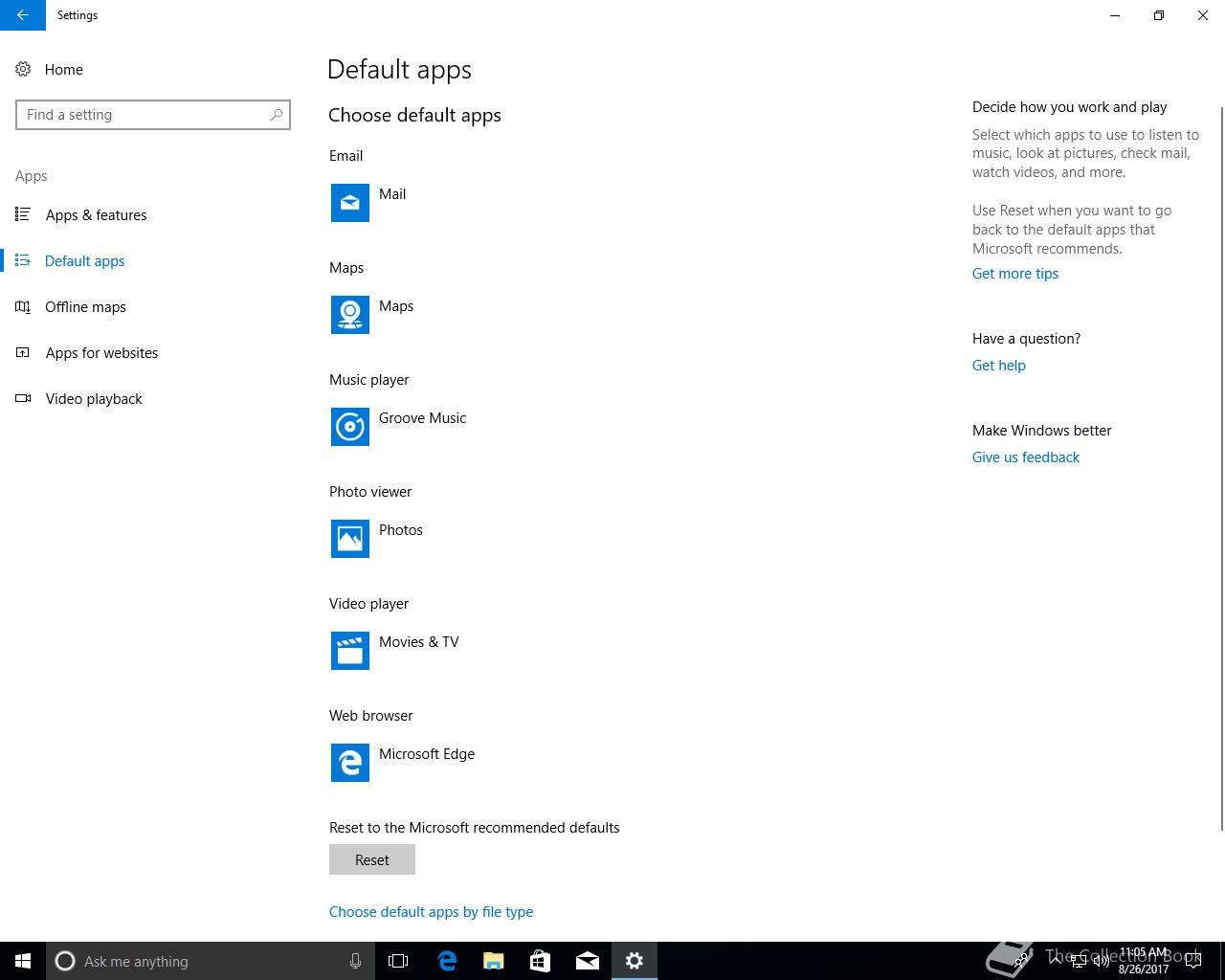Click the Cortana circle icon
Image resolution: width=1225 pixels, height=980 pixels.
[x=65, y=961]
